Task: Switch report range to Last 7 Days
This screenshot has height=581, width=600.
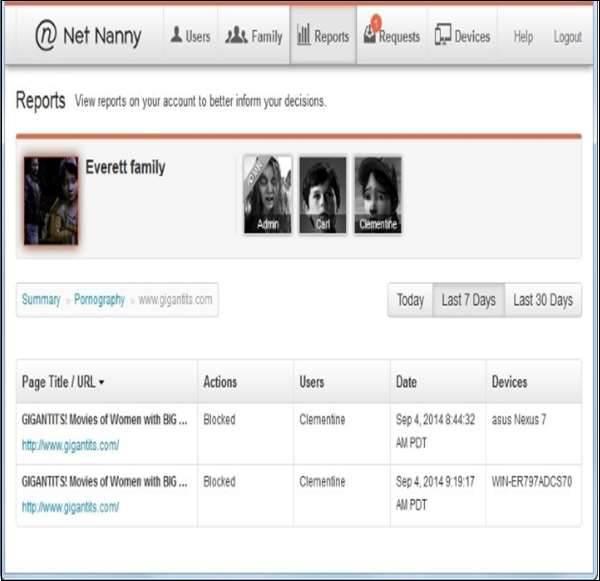Action: click(468, 300)
